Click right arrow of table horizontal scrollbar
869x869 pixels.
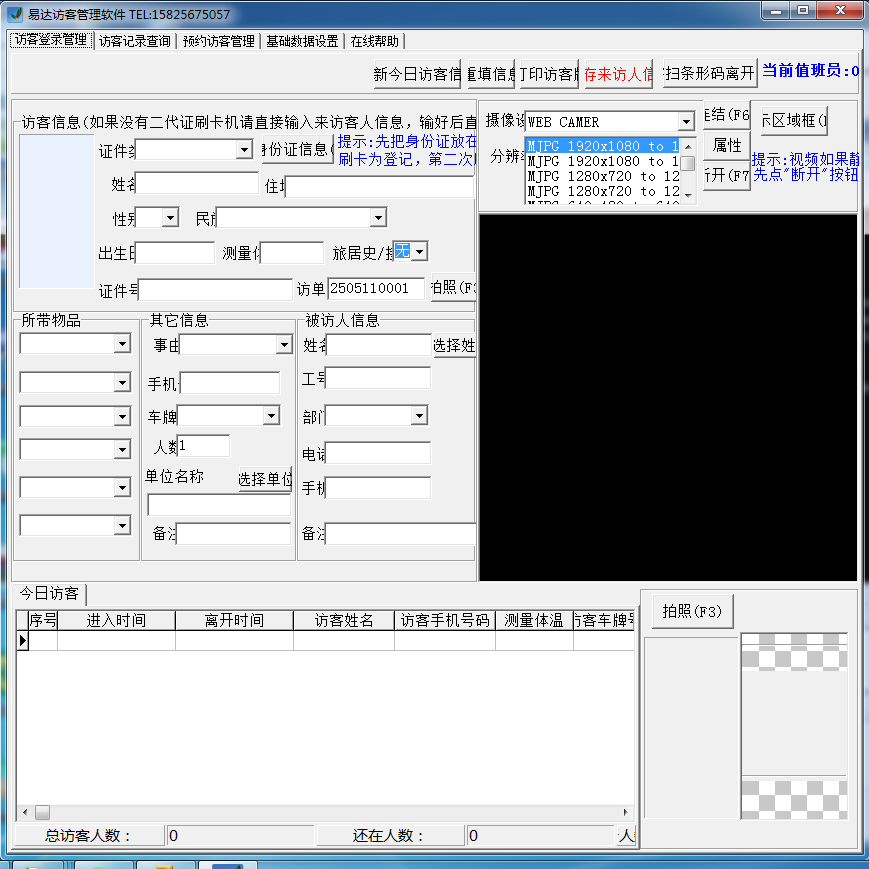point(626,812)
